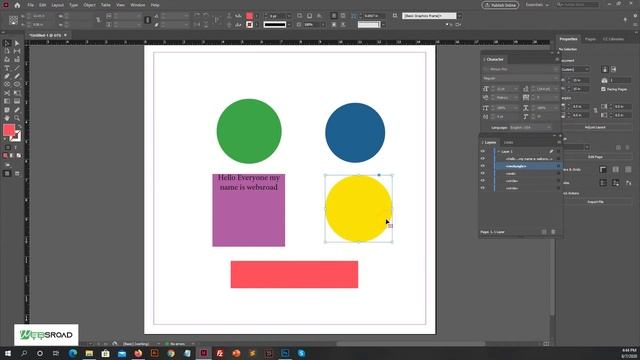Click the Import File button
This screenshot has height=360, width=640.
coord(595,202)
